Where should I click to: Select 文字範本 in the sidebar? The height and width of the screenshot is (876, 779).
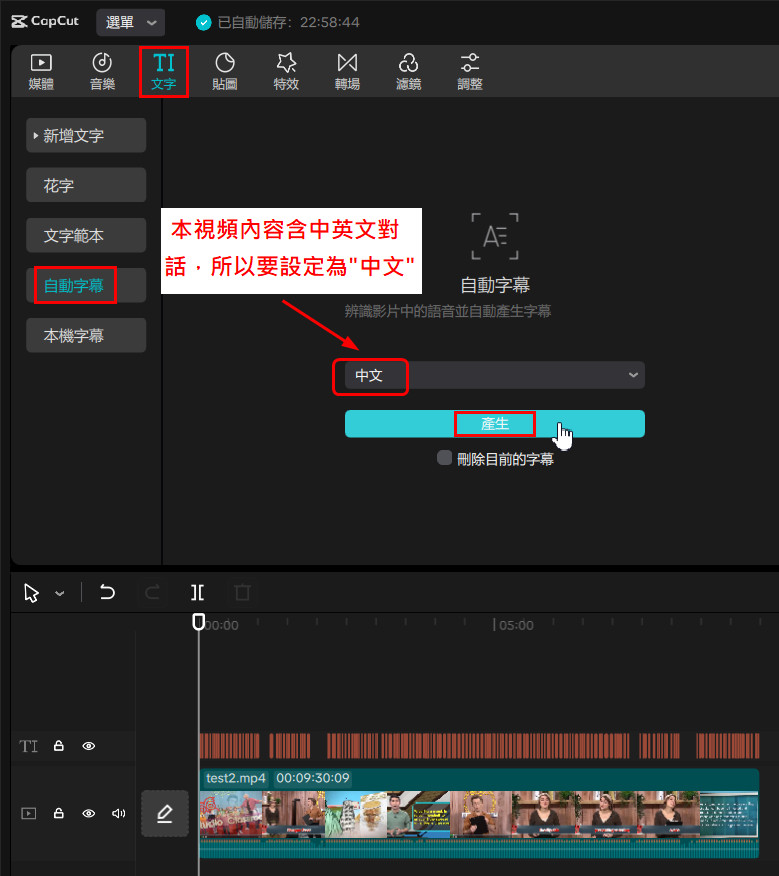[x=86, y=236]
